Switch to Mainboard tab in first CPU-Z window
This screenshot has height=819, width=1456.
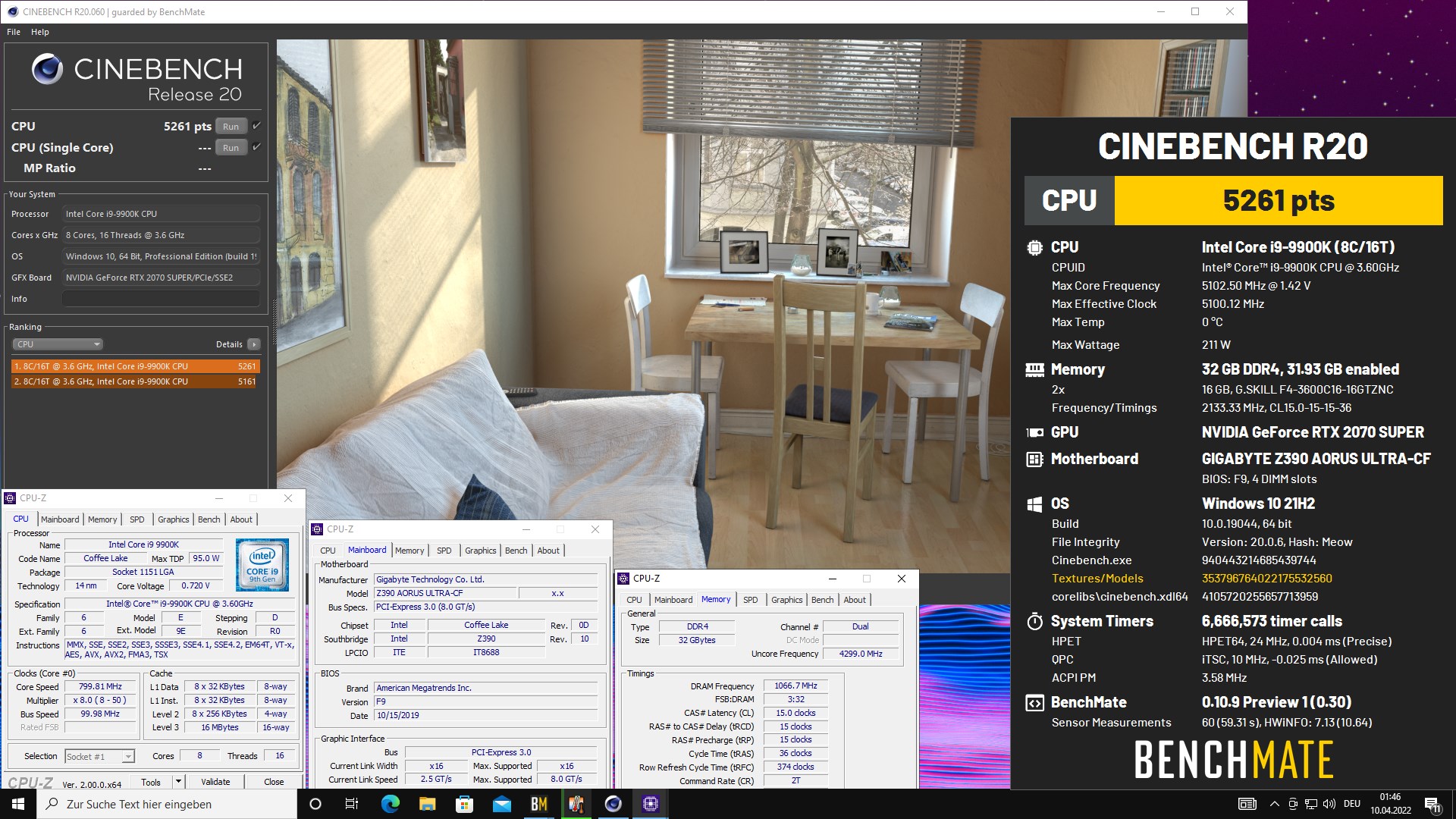pos(60,519)
